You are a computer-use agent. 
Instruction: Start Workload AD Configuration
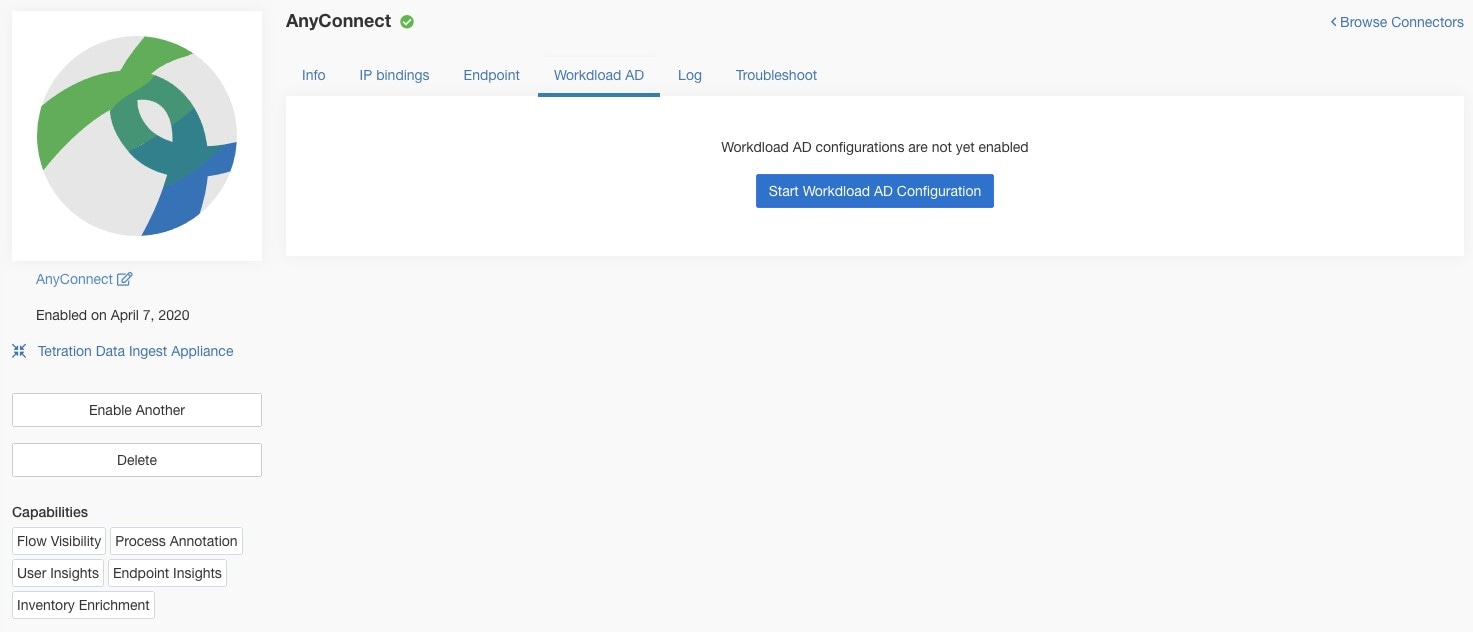(x=875, y=191)
